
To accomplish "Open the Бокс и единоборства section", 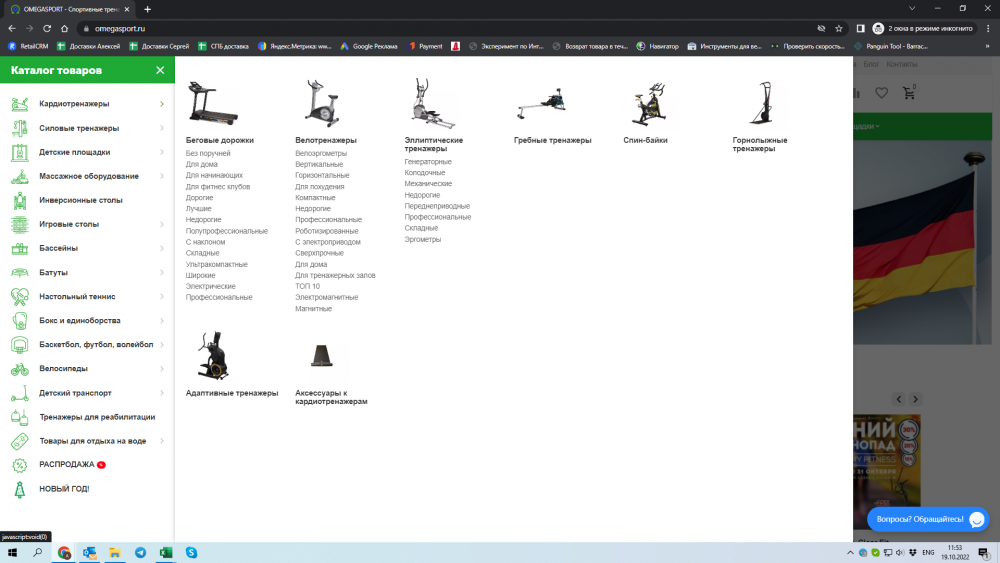I will tap(80, 321).
